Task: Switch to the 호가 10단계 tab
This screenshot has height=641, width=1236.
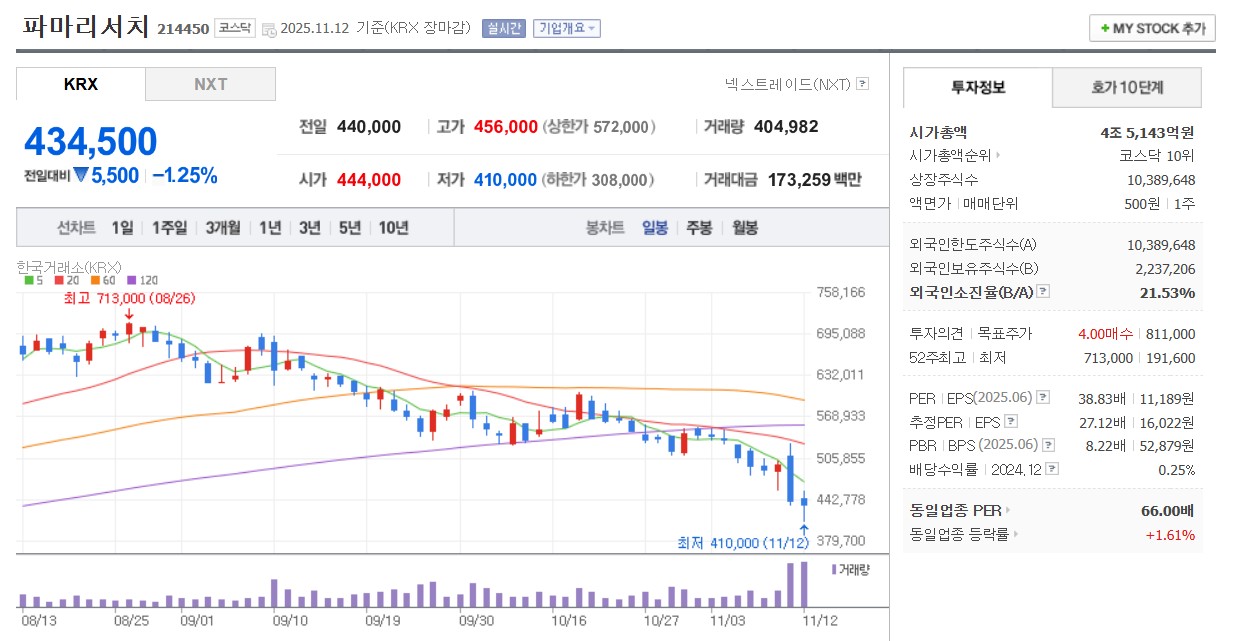Action: point(1127,88)
